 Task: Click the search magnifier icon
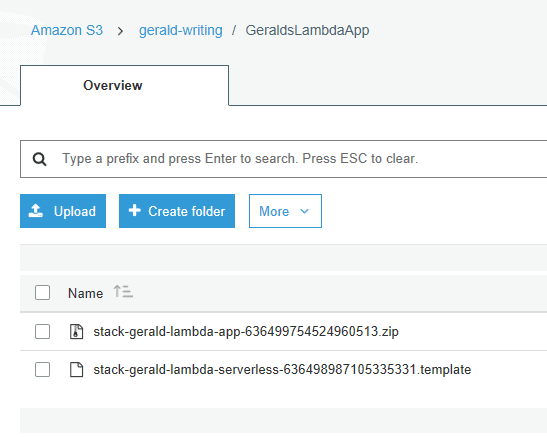pyautogui.click(x=39, y=159)
